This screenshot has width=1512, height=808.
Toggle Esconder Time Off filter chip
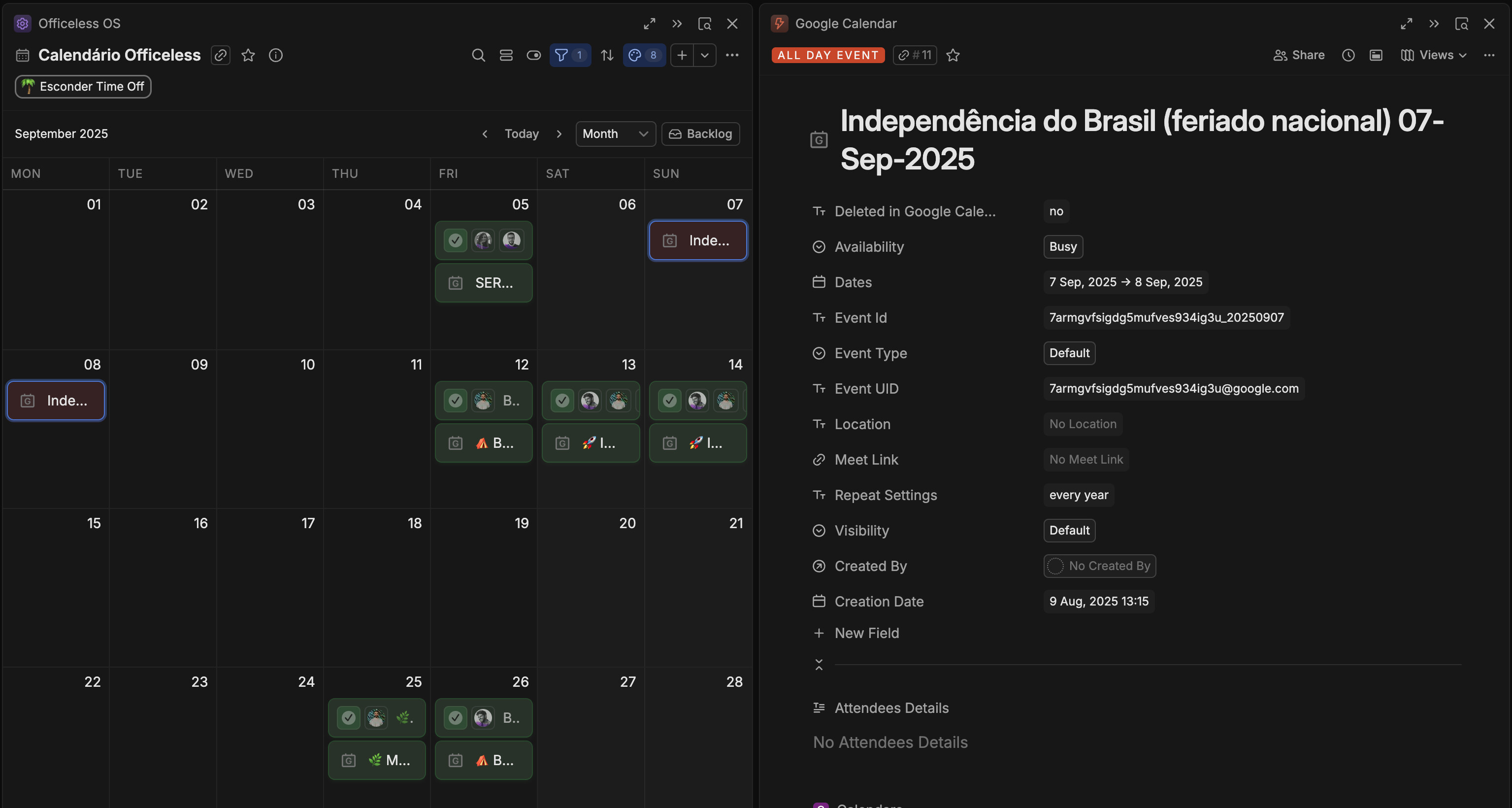[83, 86]
